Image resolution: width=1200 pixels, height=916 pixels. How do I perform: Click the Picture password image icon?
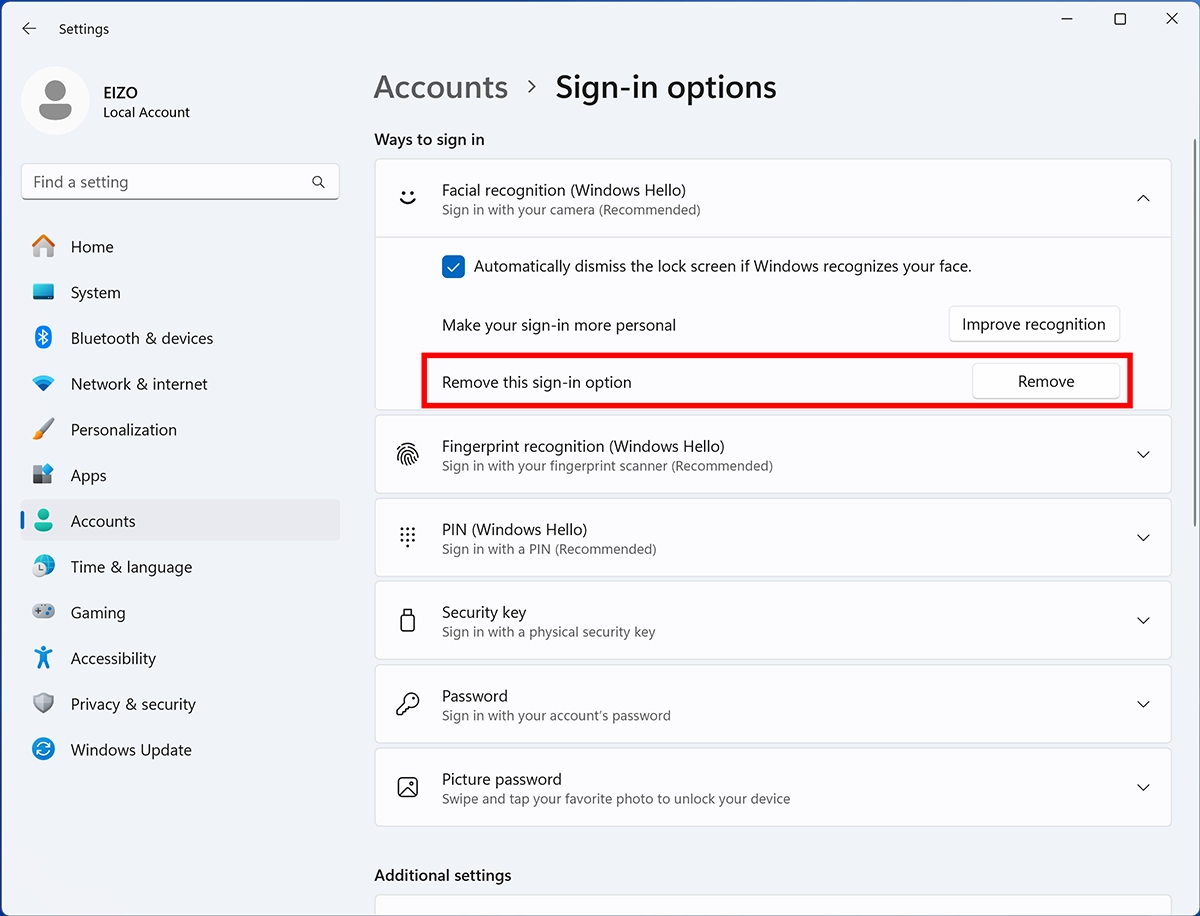tap(407, 787)
